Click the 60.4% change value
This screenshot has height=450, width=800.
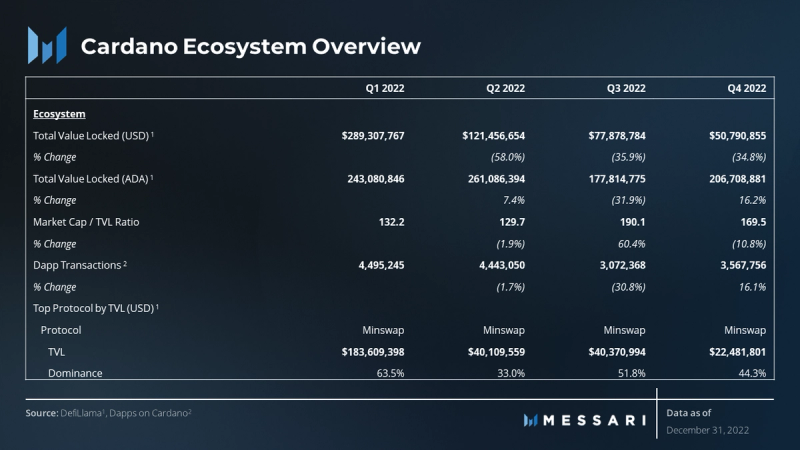click(x=631, y=244)
